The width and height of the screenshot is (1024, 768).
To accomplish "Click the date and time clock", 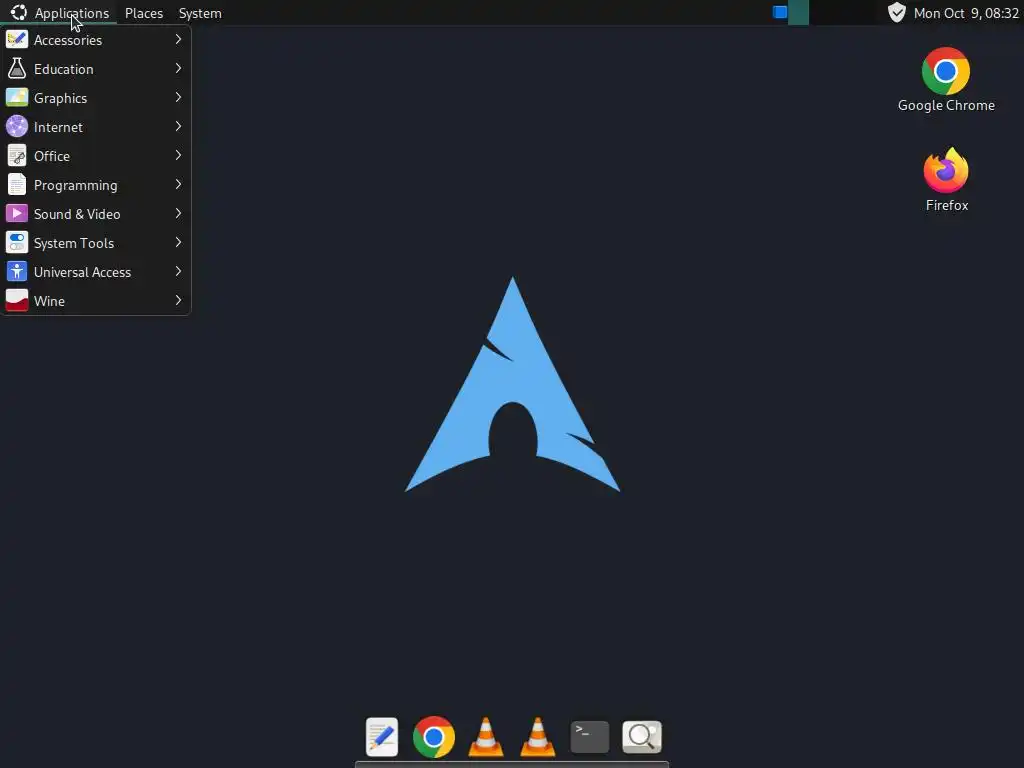I will (x=966, y=13).
